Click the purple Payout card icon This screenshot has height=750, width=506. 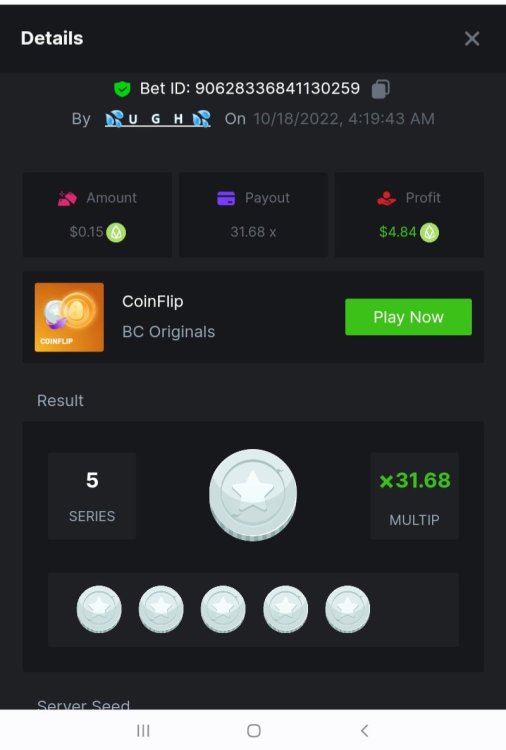(x=226, y=198)
